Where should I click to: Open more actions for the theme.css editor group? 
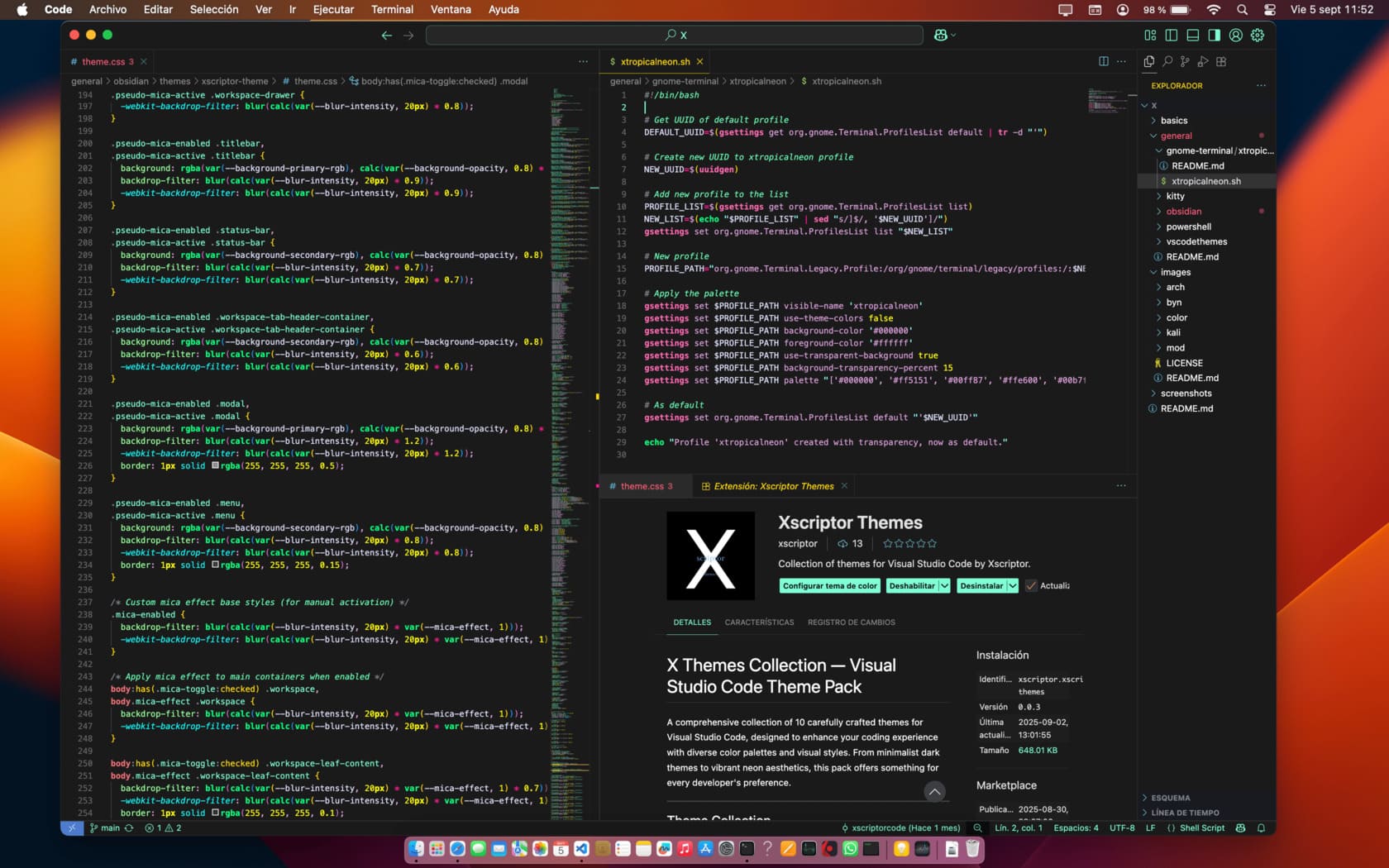point(583,61)
